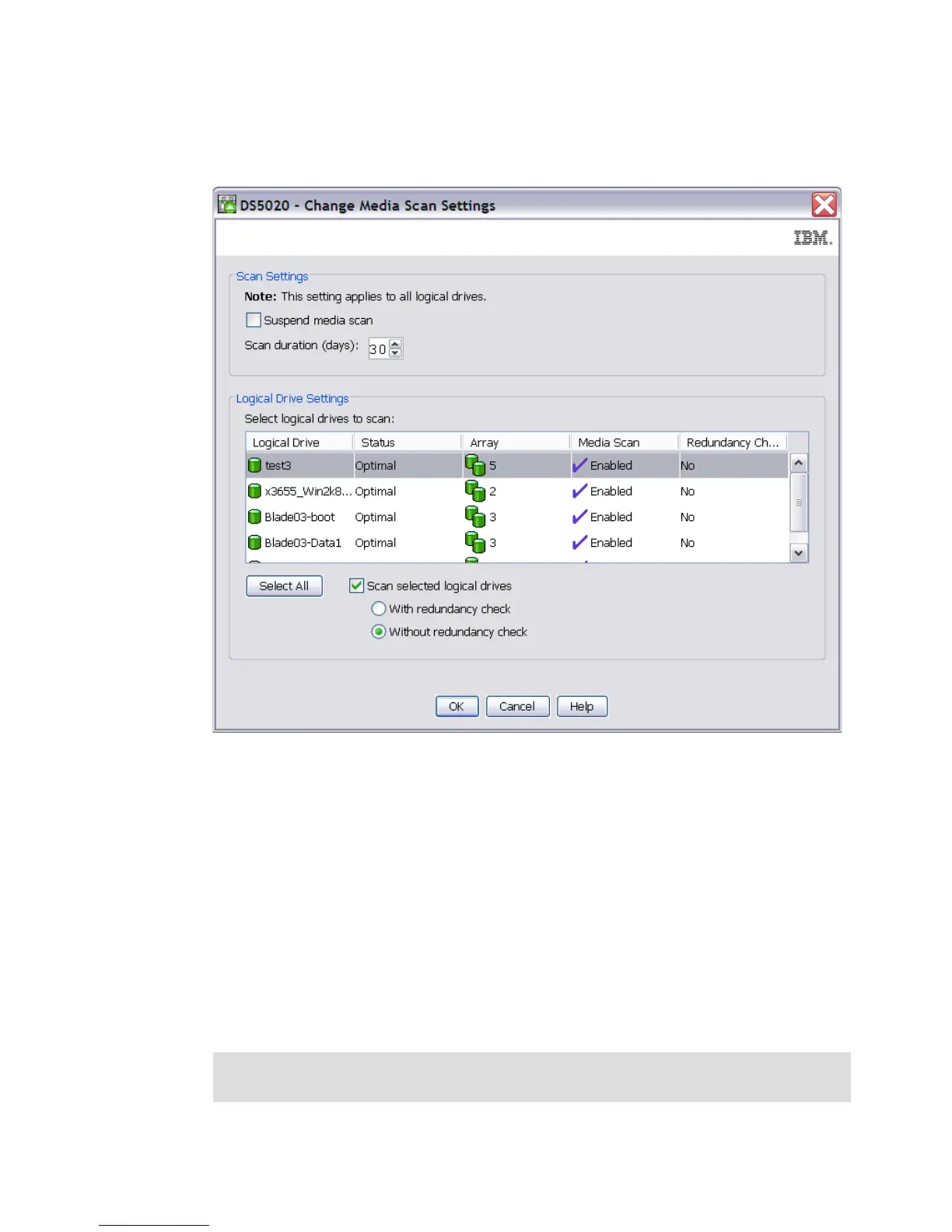Sort by Status column header

tap(408, 442)
